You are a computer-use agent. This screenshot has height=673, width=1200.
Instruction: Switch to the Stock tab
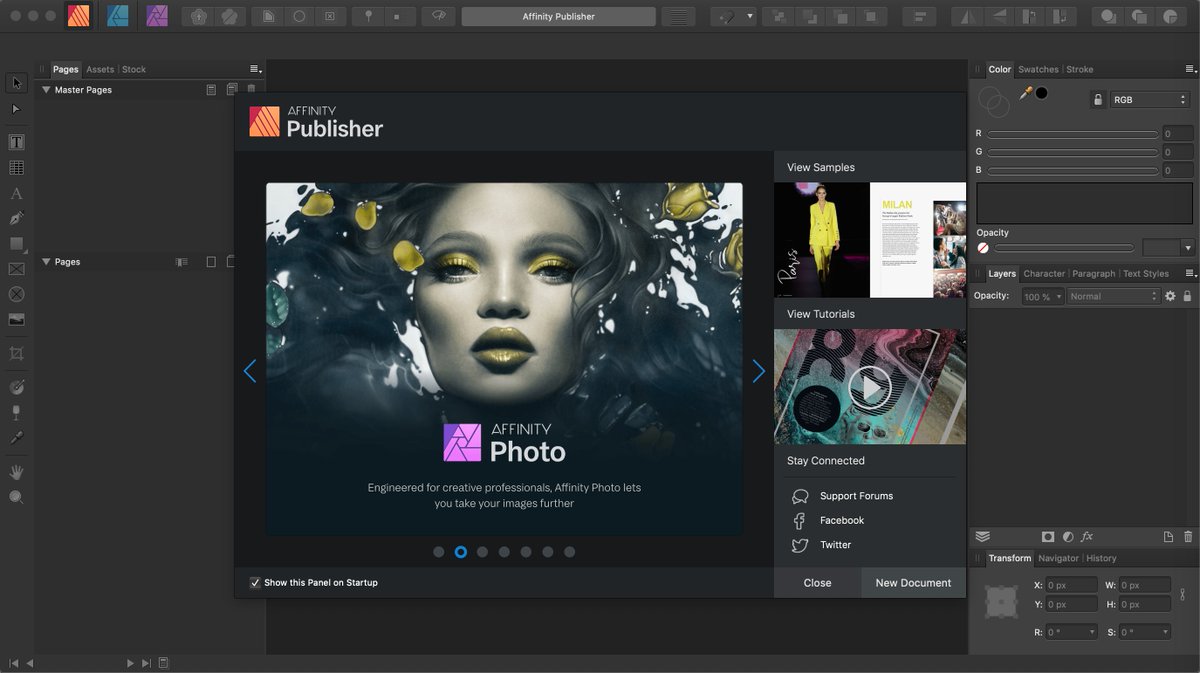coord(134,69)
